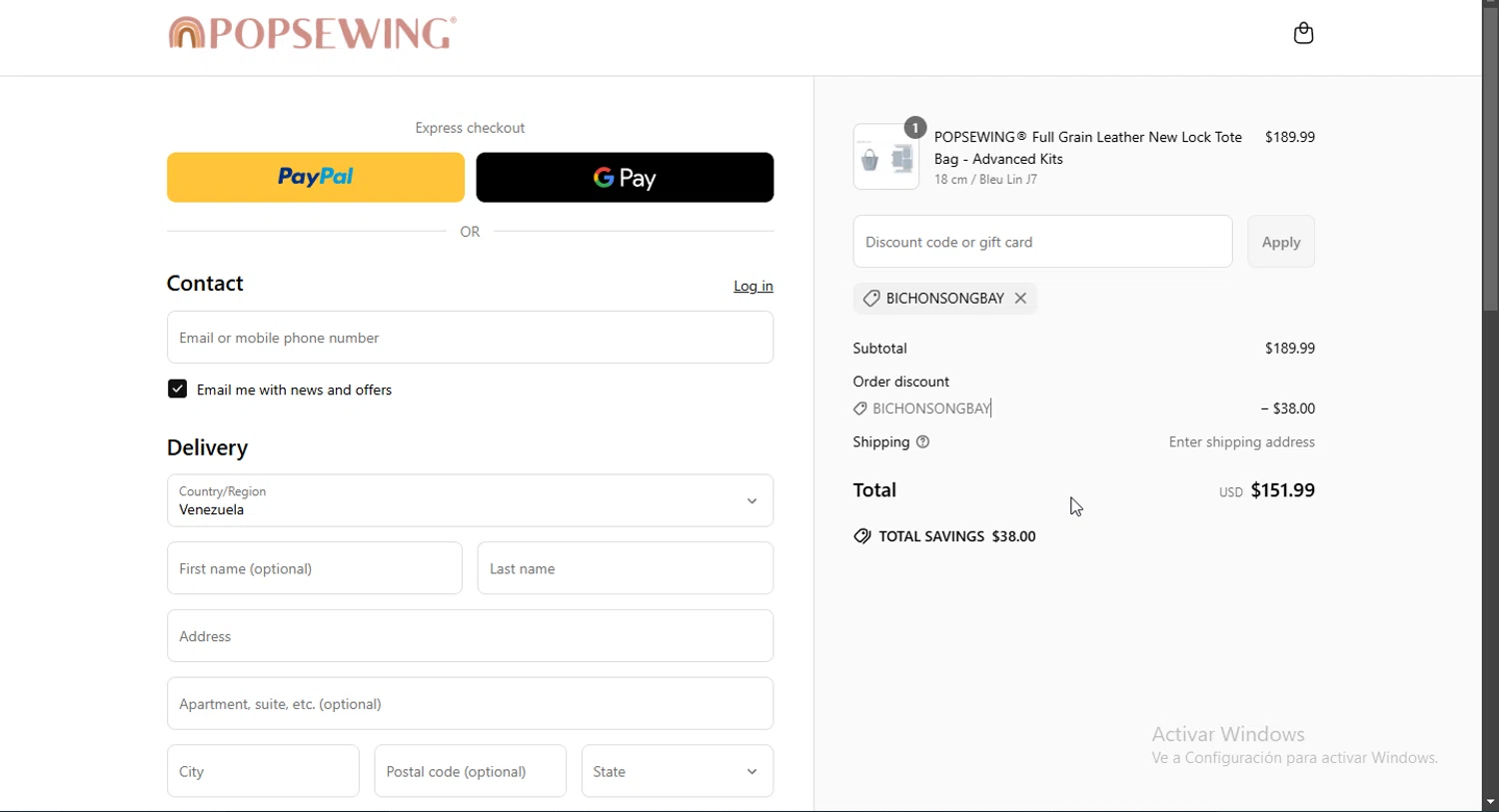Click the page vertical scrollbar

pyautogui.click(x=1490, y=160)
